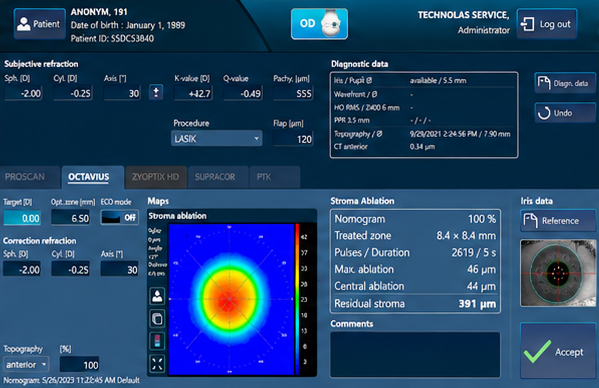This screenshot has width=599, height=388.
Task: Accept the treatment with green checkmark
Action: (558, 351)
